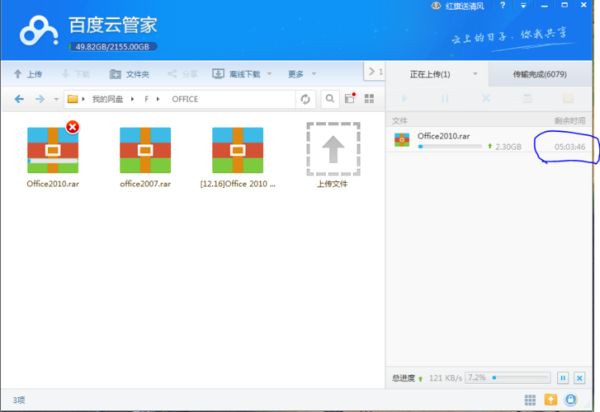Click the storage quota 49.82GB/2155.00GB bar
This screenshot has height=412, width=600.
tap(113, 47)
